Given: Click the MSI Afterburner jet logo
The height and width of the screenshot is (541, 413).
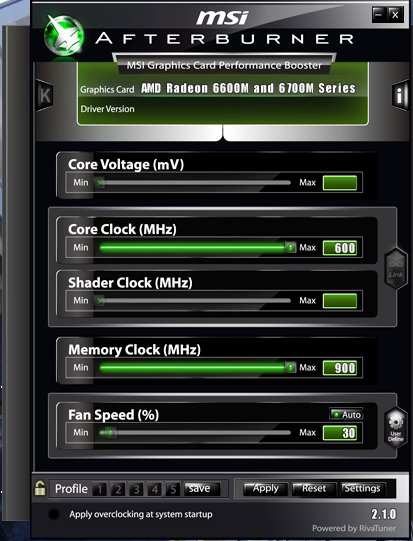Looking at the screenshot, I should point(65,36).
